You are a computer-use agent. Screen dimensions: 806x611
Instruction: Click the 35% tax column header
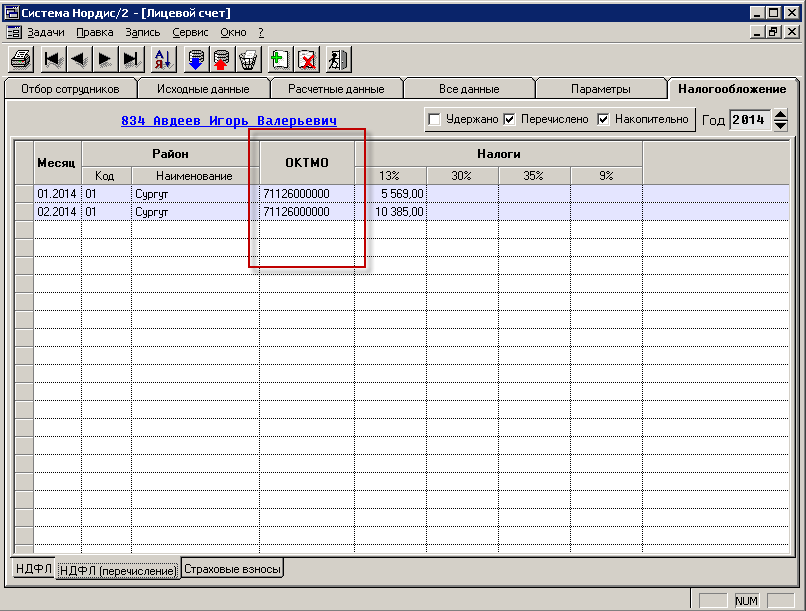(534, 176)
